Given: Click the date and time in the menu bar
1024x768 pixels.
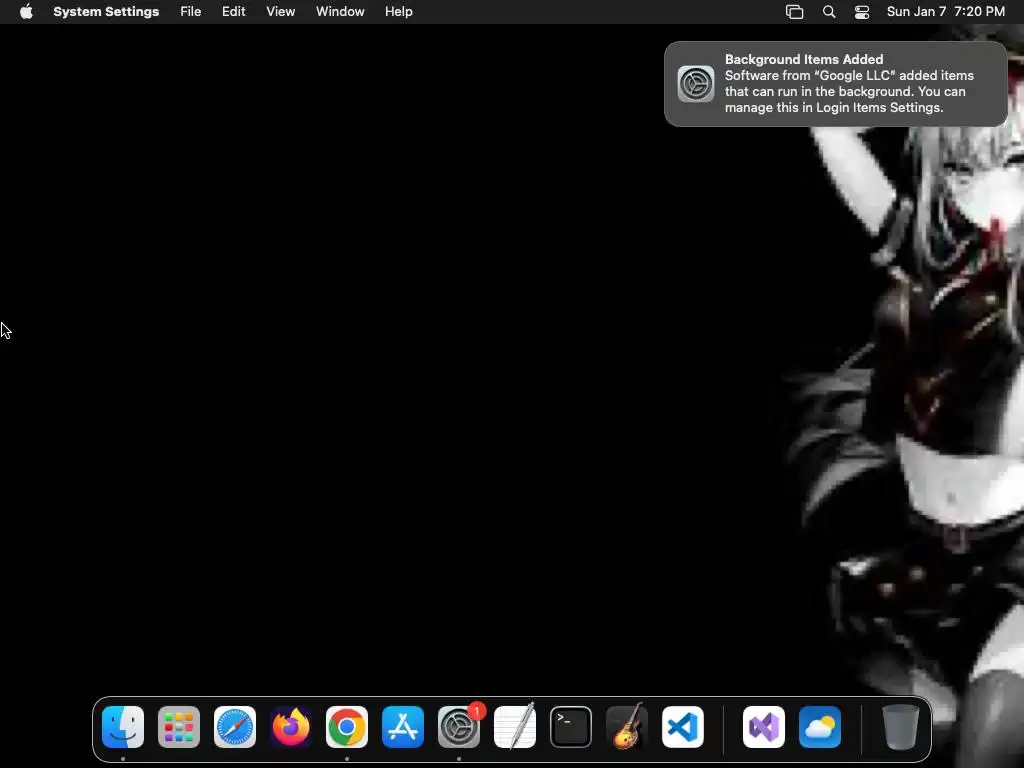Looking at the screenshot, I should click(946, 12).
